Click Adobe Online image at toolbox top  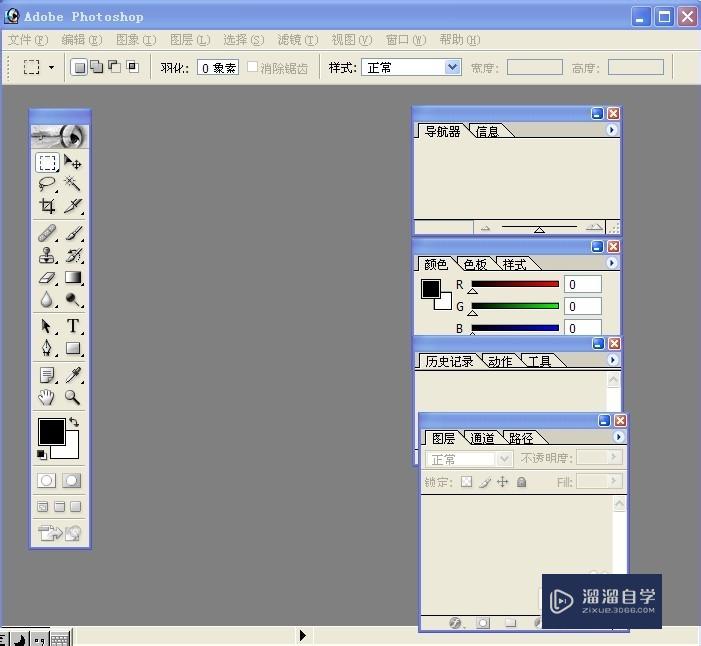click(59, 136)
